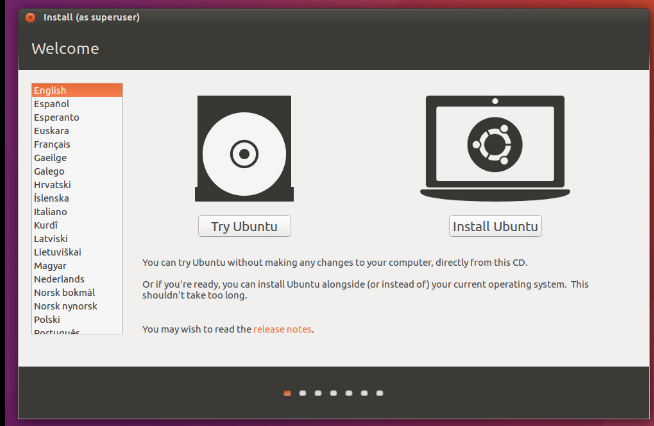654x426 pixels.
Task: Select Íslenska language
Action: tap(77, 198)
